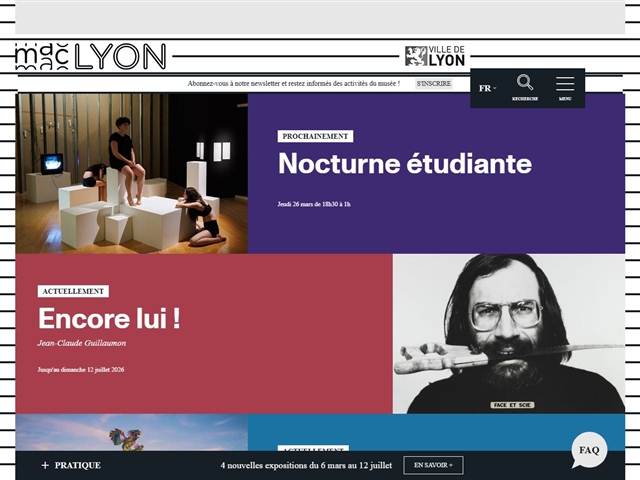This screenshot has height=480, width=640.
Task: Click the Prochainement tag
Action: [x=315, y=136]
